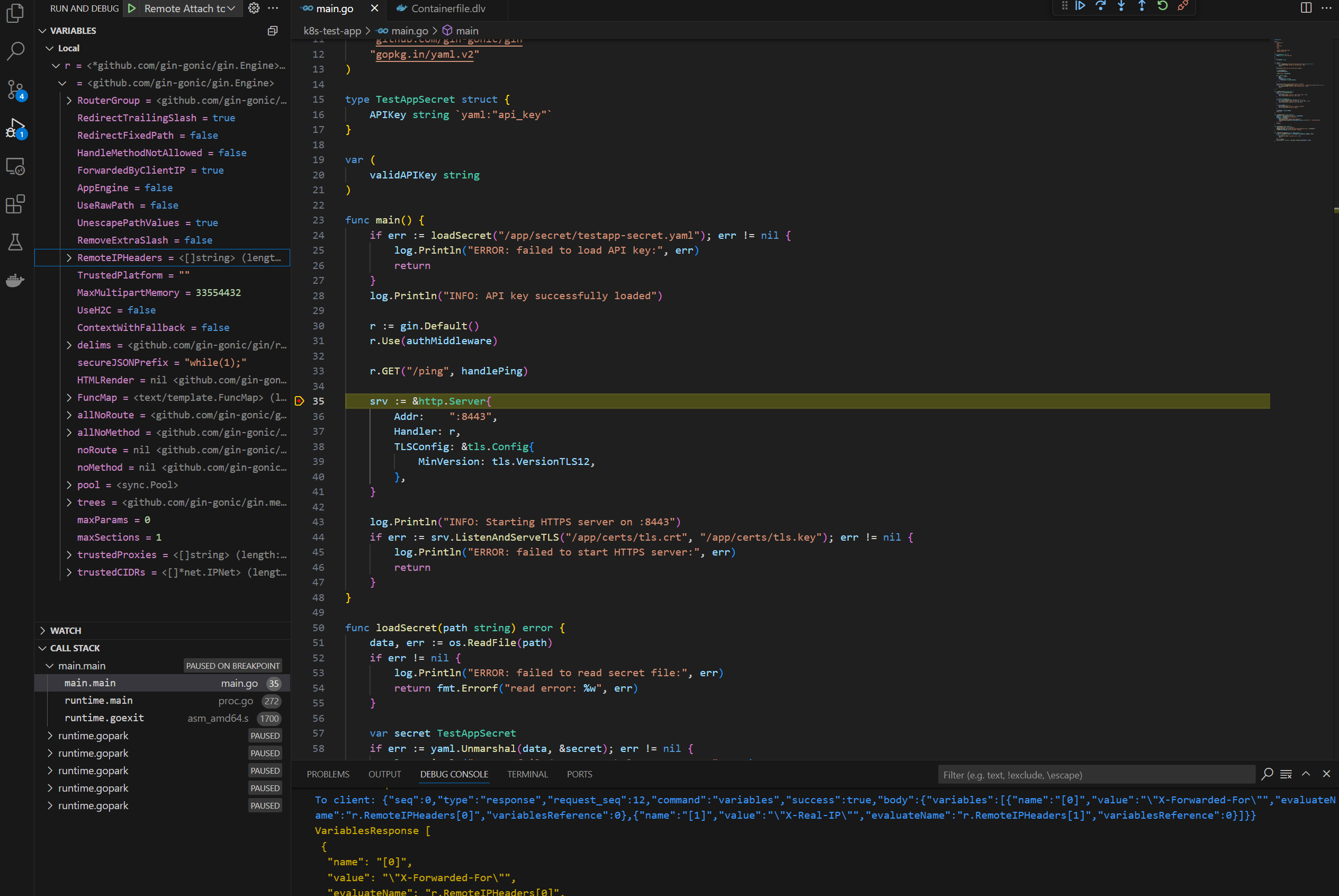Image resolution: width=1339 pixels, height=896 pixels.
Task: Restart the debug session with the green restart icon
Action: (1162, 6)
